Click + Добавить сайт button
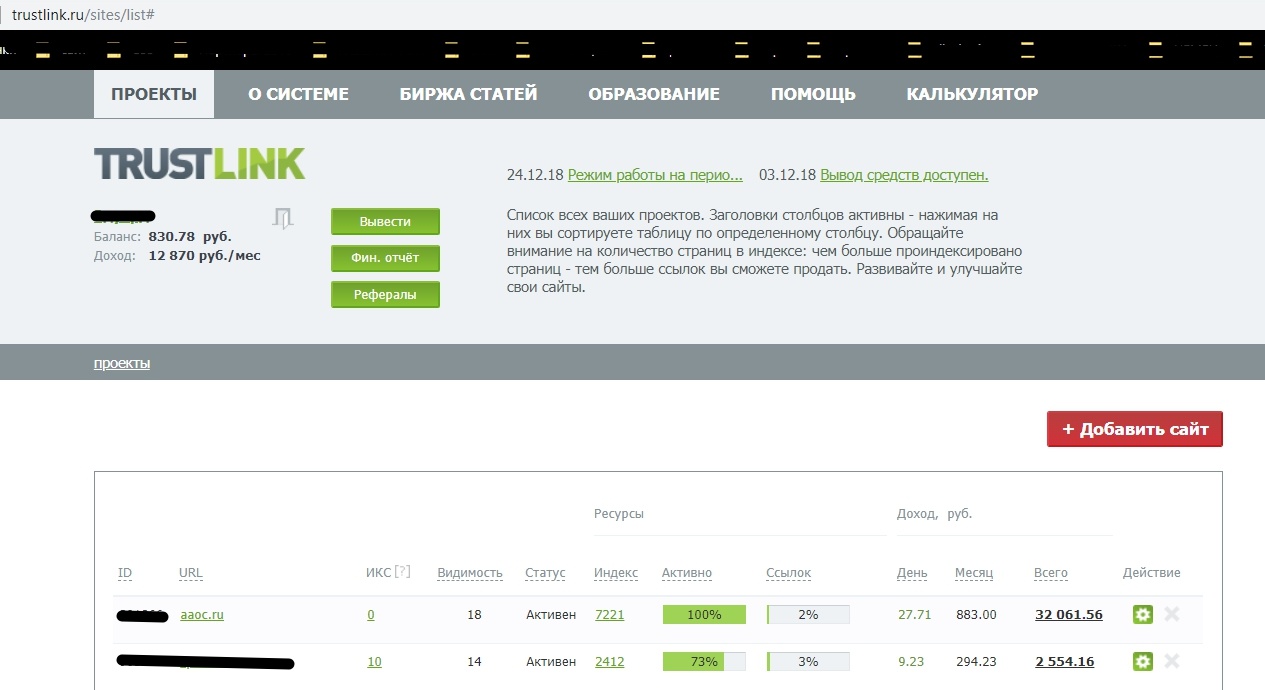1265x690 pixels. pyautogui.click(x=1135, y=429)
